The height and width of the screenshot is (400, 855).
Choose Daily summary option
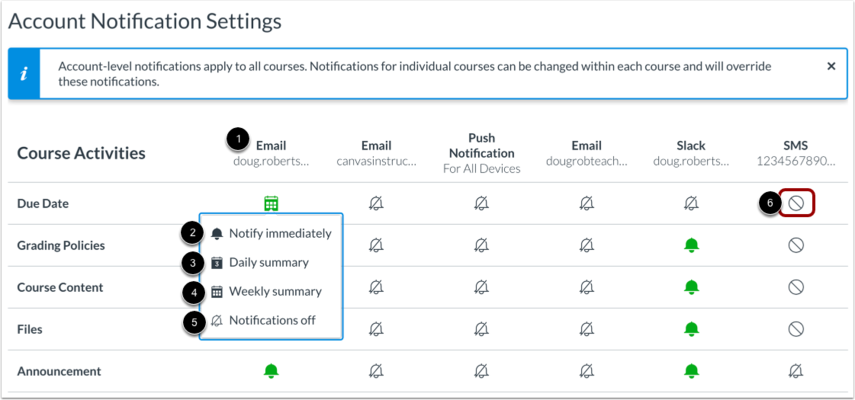click(260, 263)
